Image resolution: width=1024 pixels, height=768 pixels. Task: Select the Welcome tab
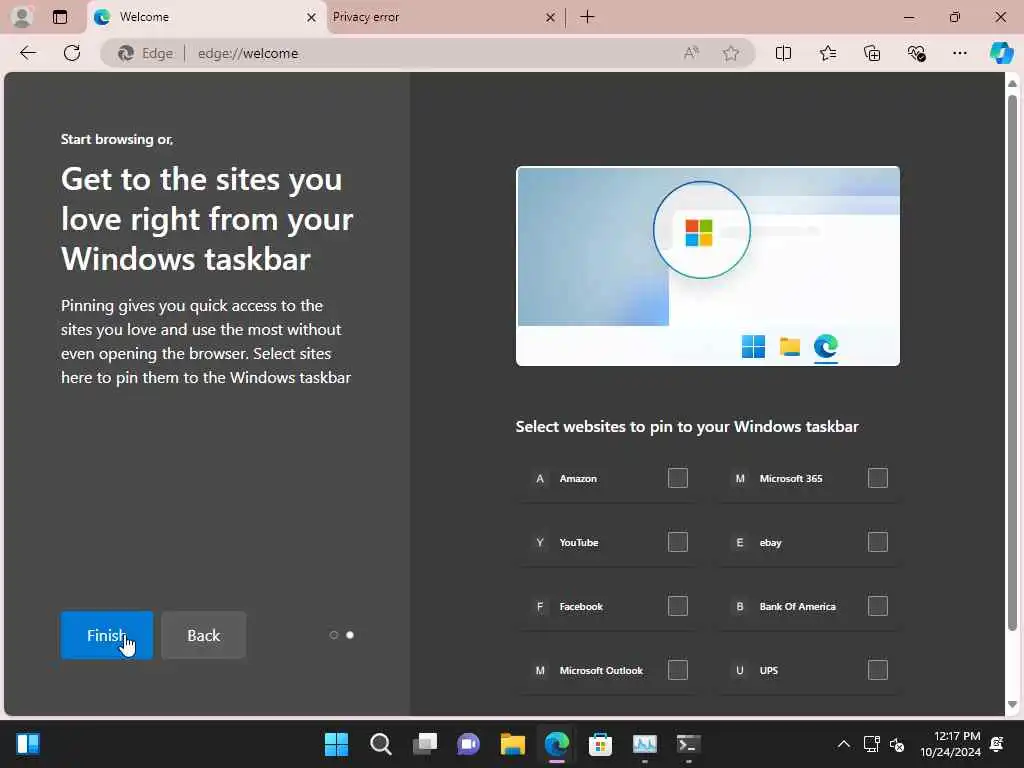206,17
